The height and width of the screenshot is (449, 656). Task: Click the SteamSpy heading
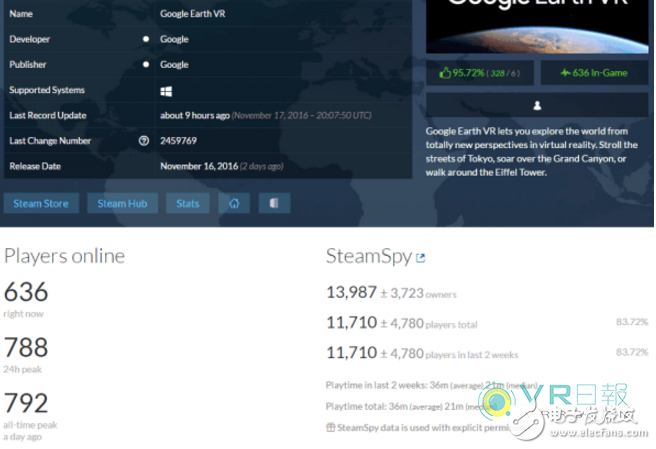pyautogui.click(x=369, y=256)
